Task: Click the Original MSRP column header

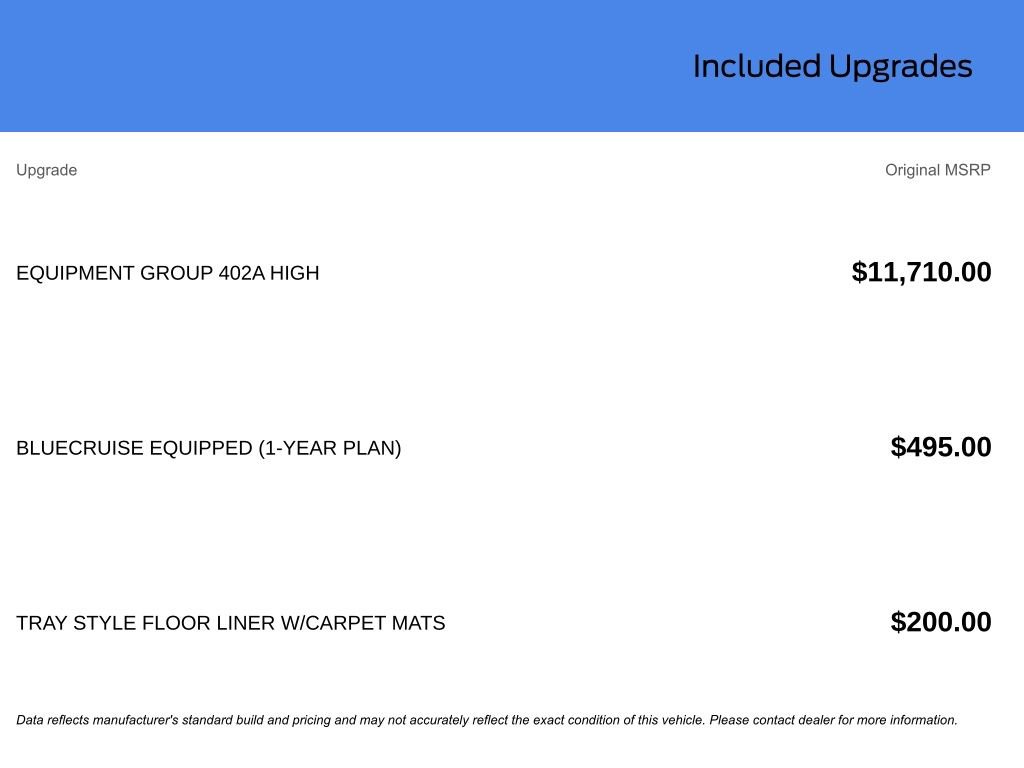Action: click(937, 170)
